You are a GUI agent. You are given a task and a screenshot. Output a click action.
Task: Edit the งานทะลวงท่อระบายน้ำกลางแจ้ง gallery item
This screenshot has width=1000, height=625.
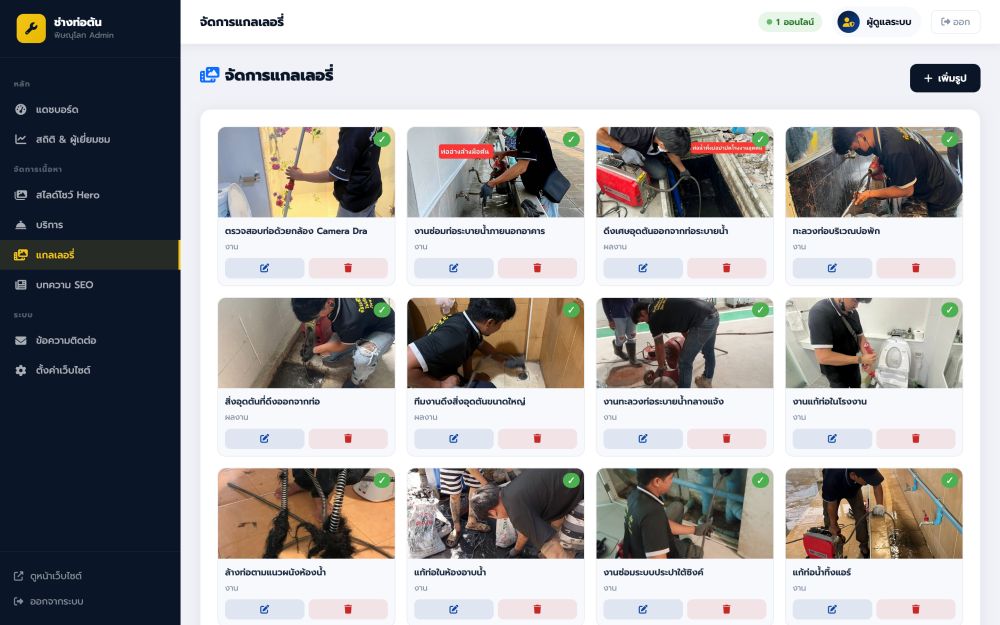point(643,439)
